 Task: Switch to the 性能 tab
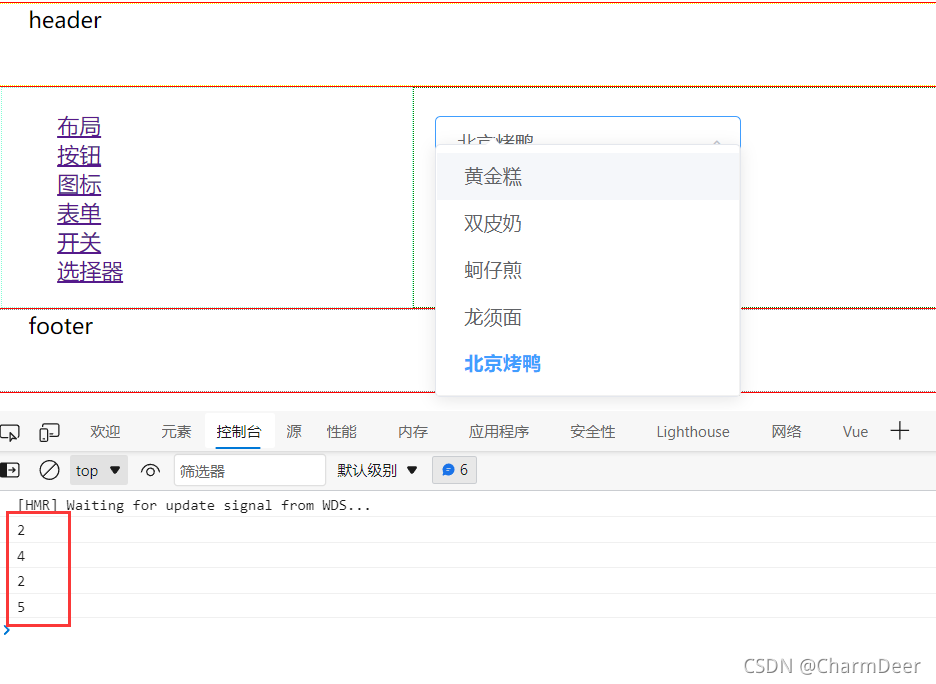(341, 432)
